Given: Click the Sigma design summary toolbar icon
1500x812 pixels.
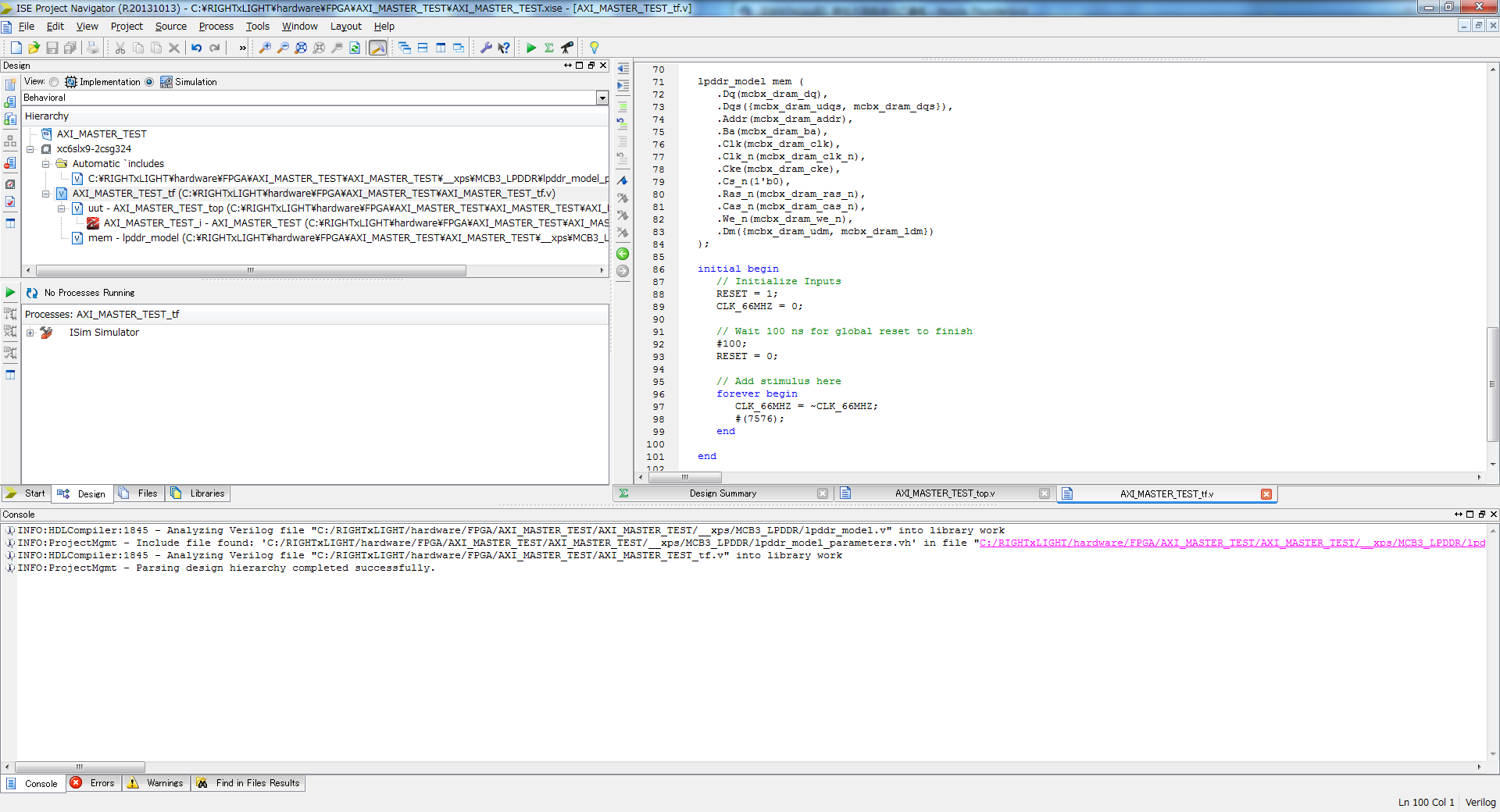Looking at the screenshot, I should pos(549,48).
